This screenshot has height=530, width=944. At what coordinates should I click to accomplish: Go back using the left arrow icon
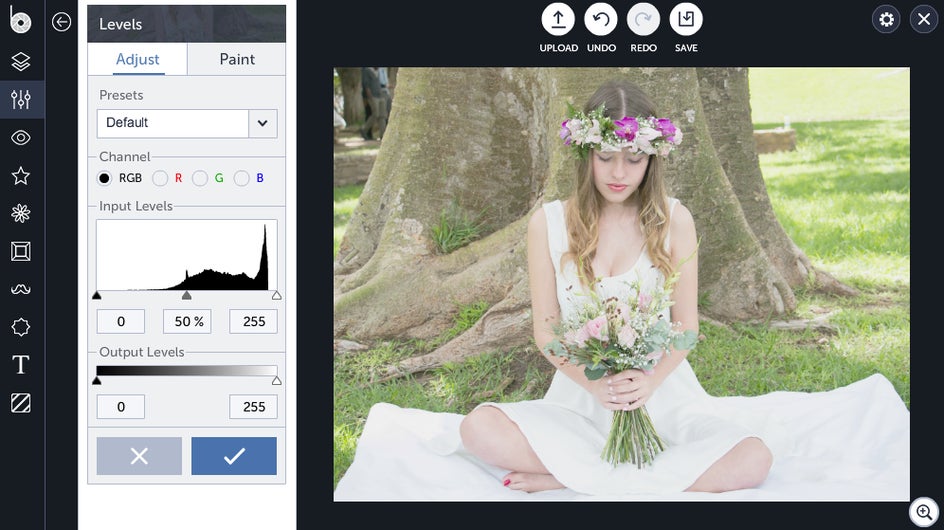[61, 22]
